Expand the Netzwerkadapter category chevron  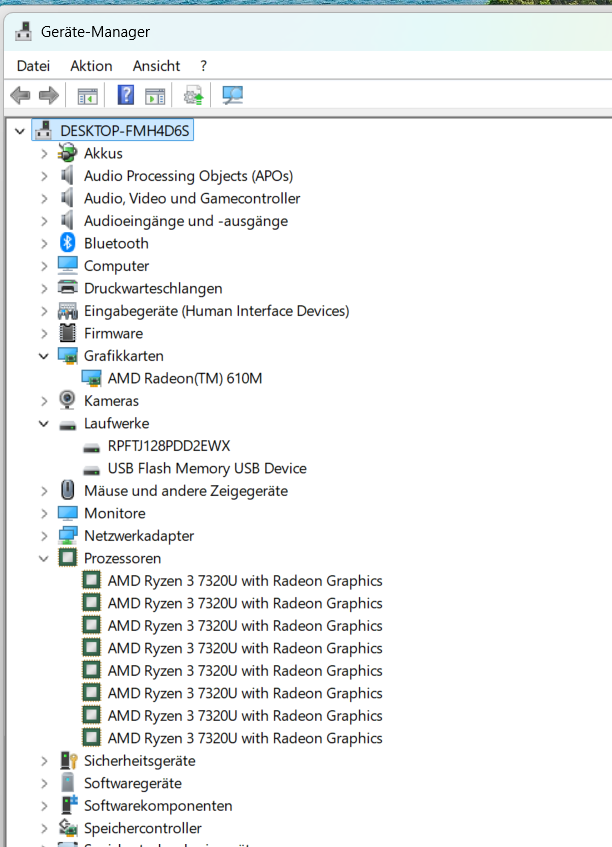44,536
